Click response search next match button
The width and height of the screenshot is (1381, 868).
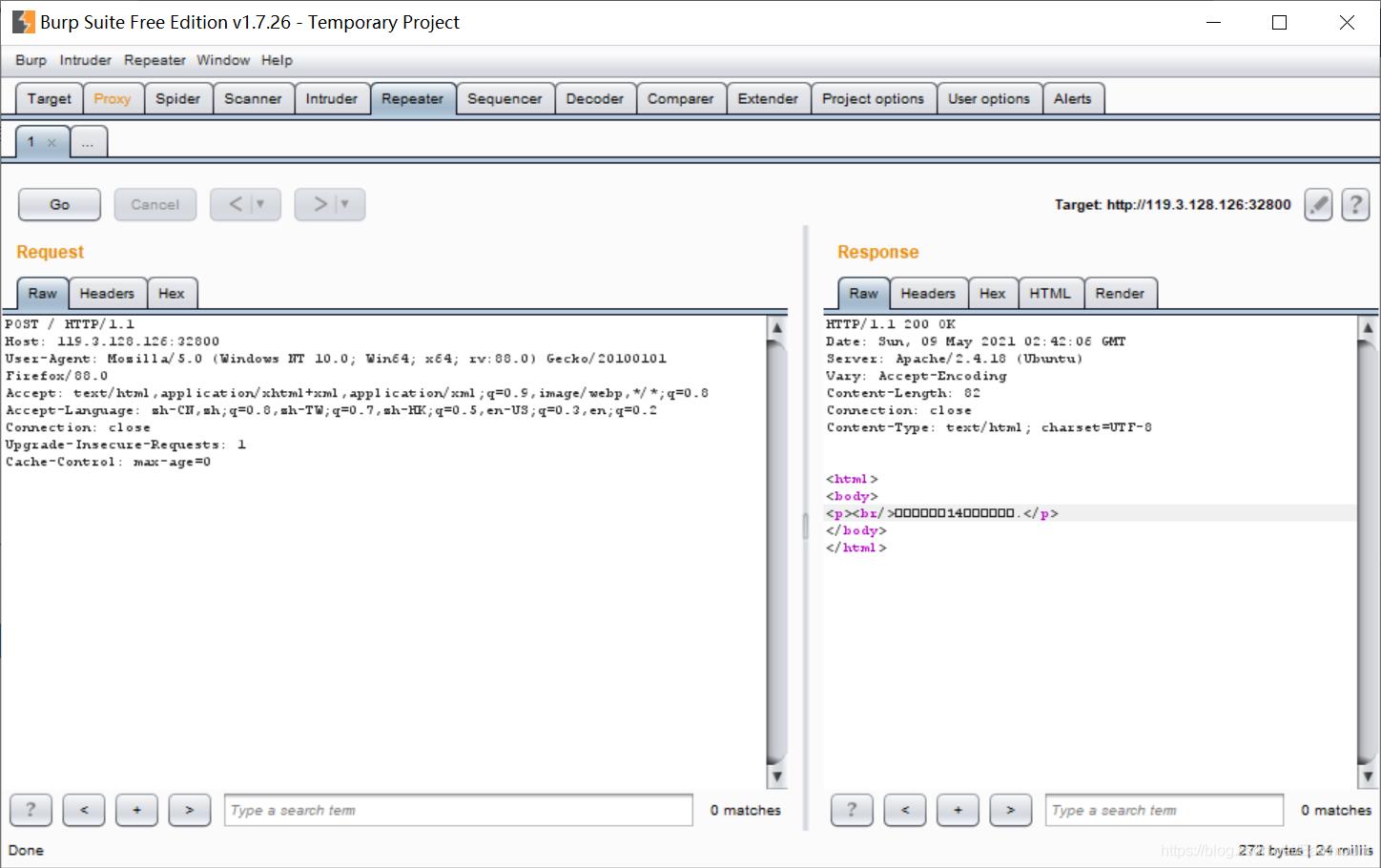pyautogui.click(x=1010, y=810)
